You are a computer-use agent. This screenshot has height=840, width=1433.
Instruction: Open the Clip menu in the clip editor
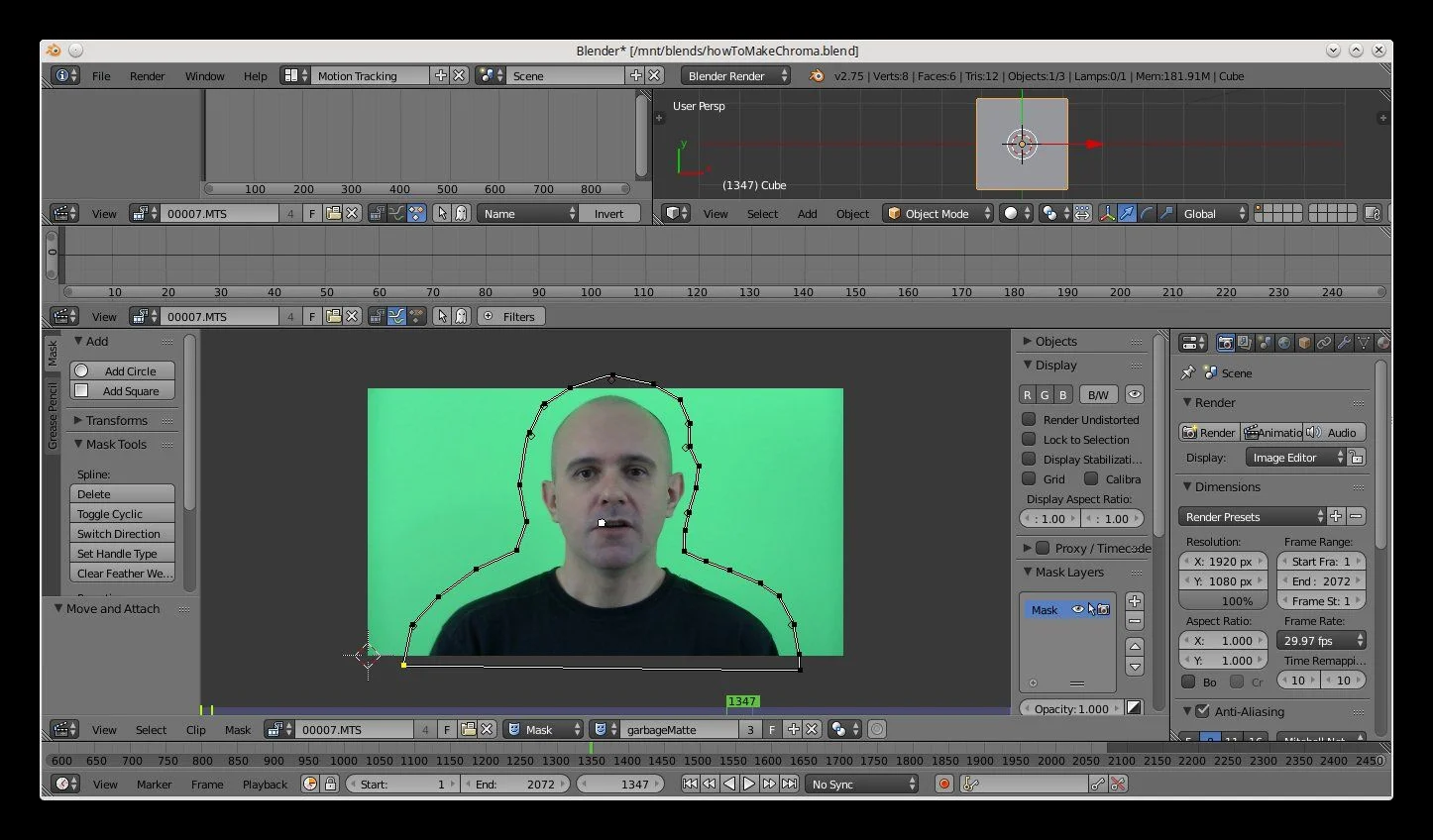196,729
